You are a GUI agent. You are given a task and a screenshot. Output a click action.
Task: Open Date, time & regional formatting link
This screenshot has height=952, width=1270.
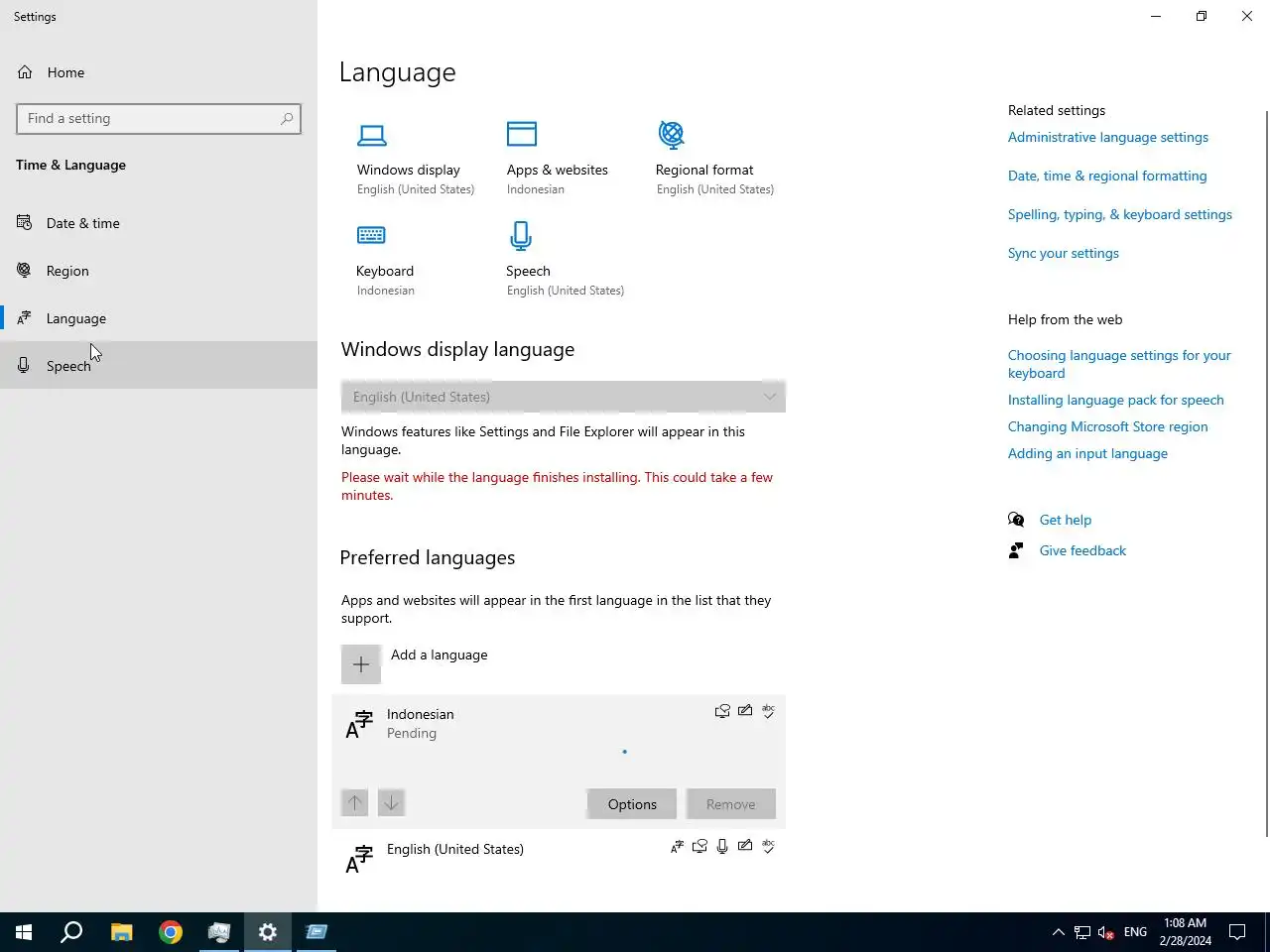click(1107, 176)
